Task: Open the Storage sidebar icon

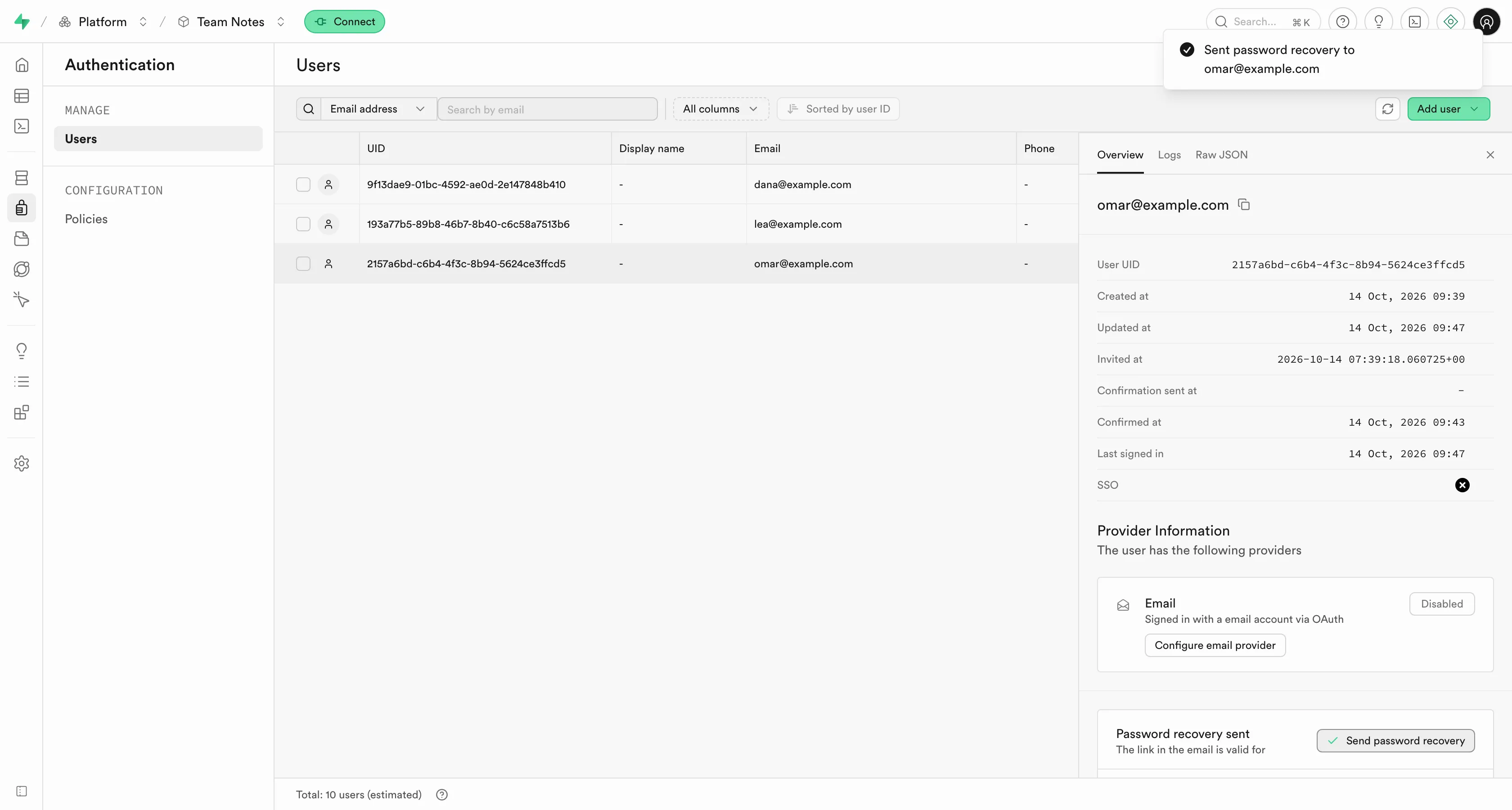Action: tap(22, 239)
